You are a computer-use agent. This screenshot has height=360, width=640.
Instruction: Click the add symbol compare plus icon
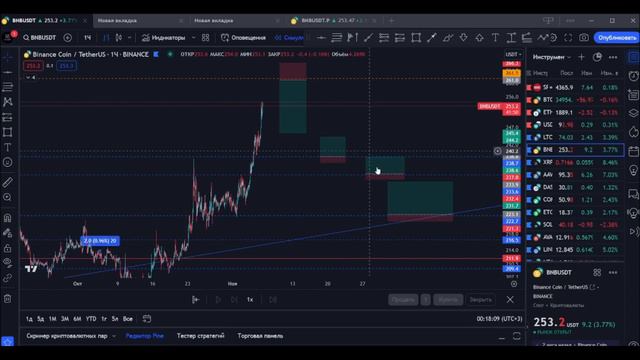(68, 38)
